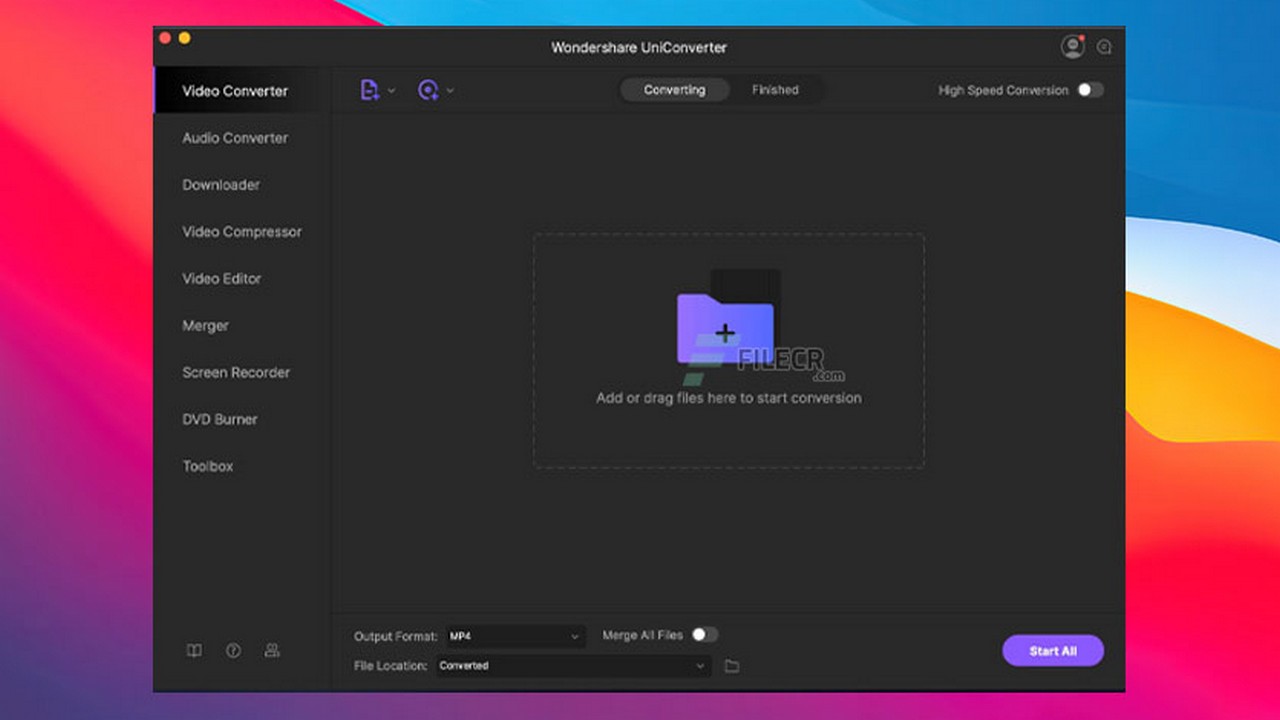
Task: Click the purple add-folder icon in drop zone
Action: [725, 330]
